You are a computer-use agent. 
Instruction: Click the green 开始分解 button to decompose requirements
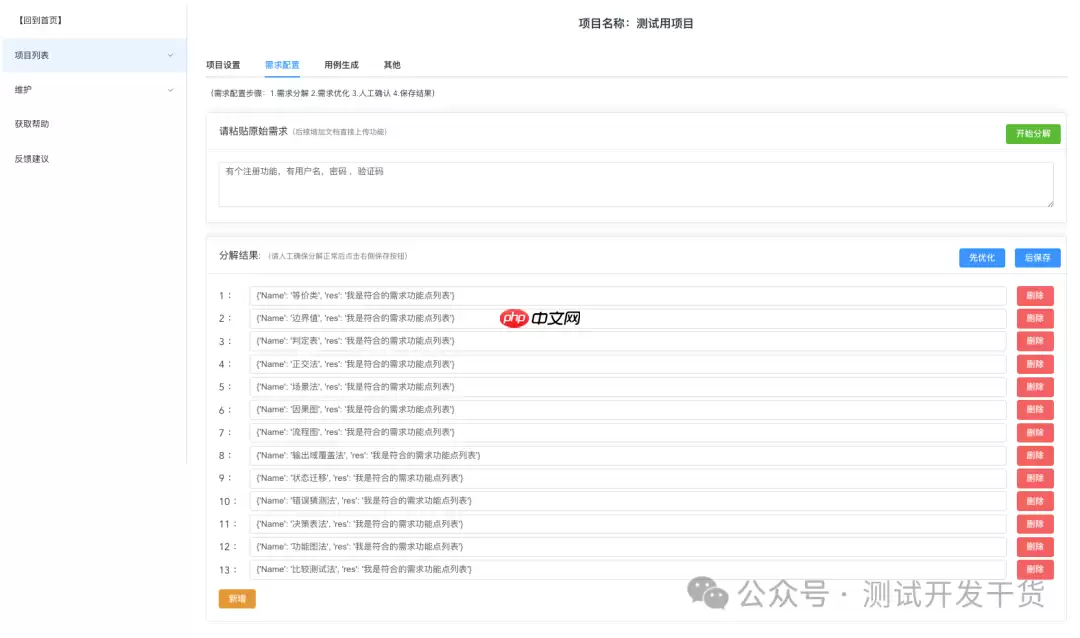coord(1032,133)
